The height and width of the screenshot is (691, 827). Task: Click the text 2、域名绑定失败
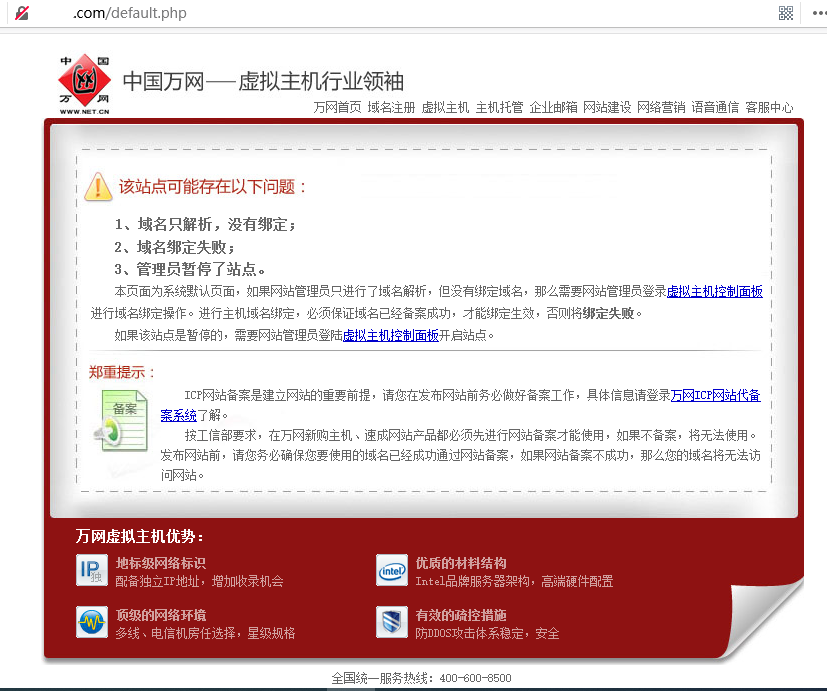[175, 247]
